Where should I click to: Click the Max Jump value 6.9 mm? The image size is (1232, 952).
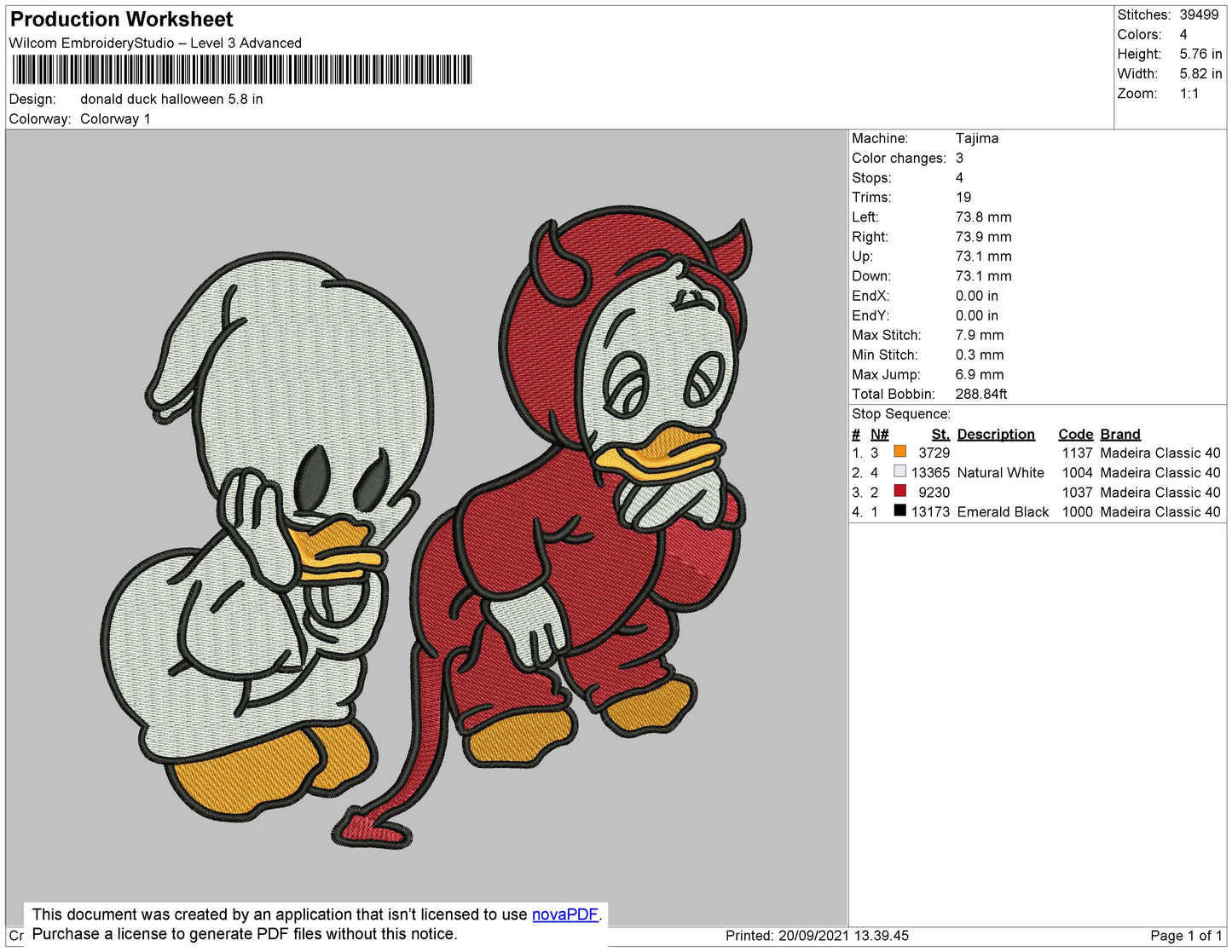980,375
